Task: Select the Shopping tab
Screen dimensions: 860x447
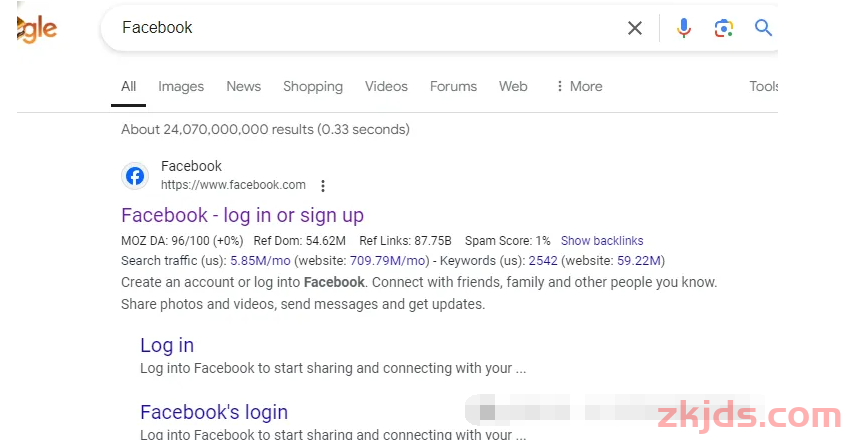Action: [313, 87]
